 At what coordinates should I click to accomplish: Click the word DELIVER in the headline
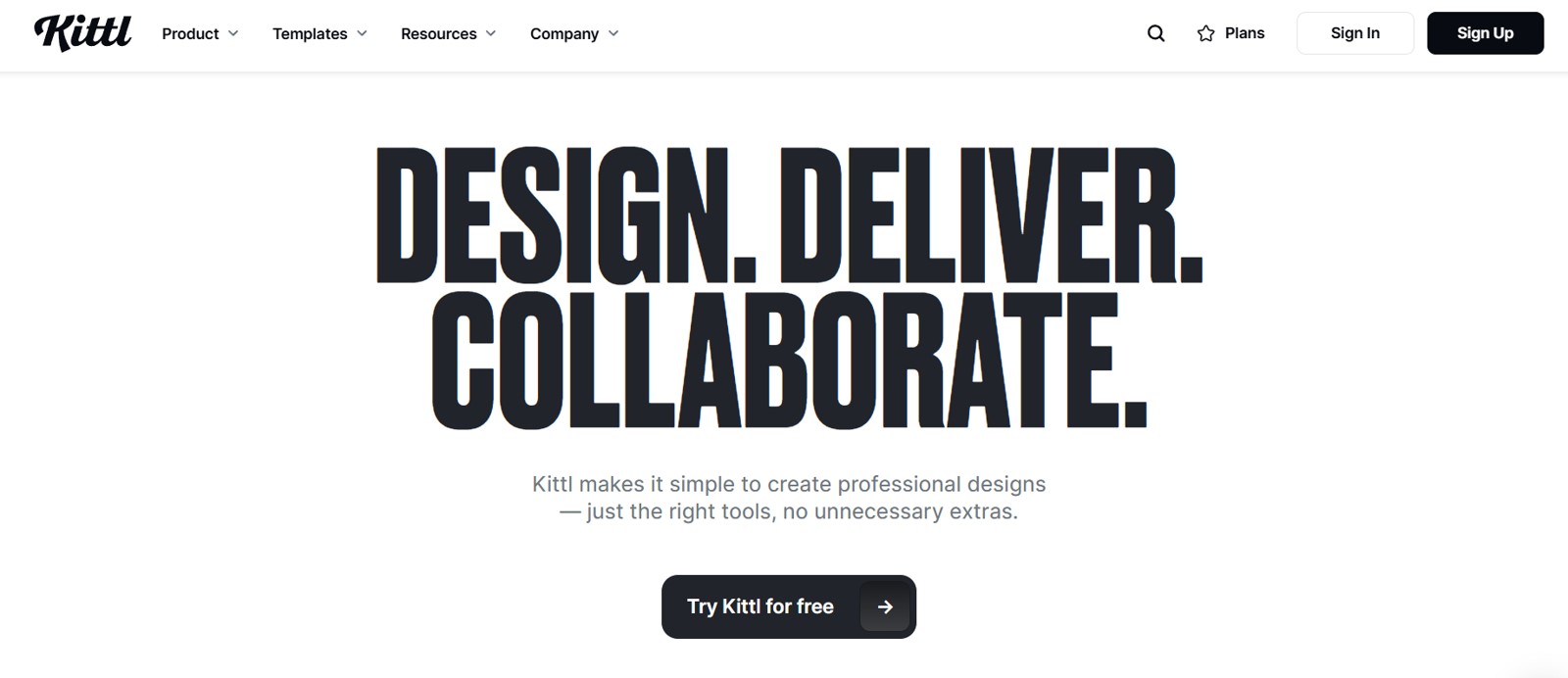pos(991,216)
